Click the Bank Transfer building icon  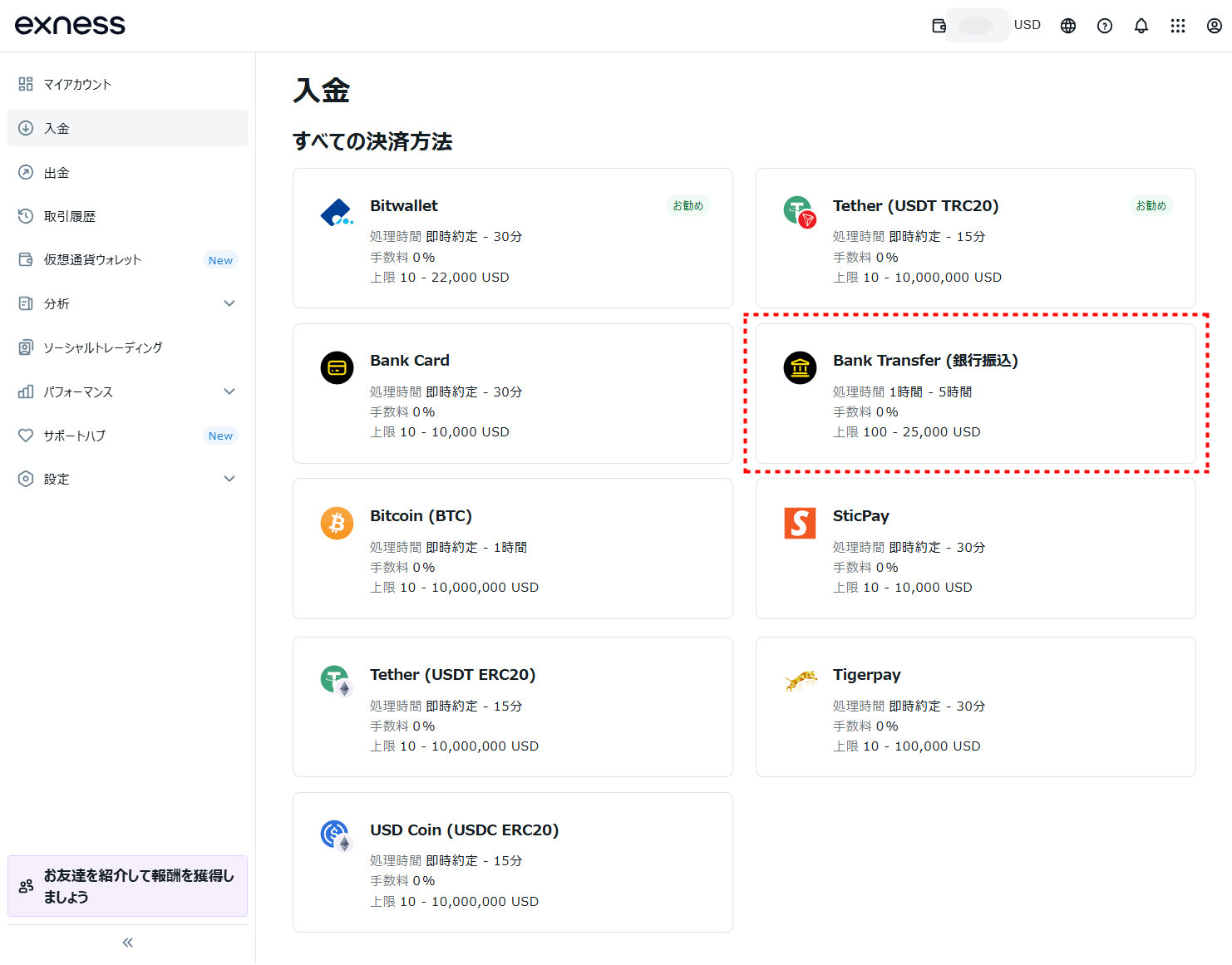pyautogui.click(x=800, y=367)
